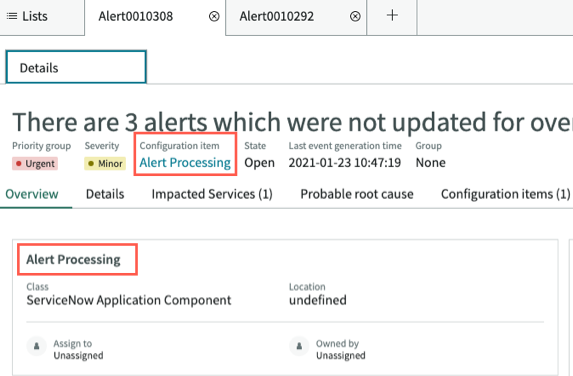
Task: Click the ServiceNow Application Component class value
Action: (129, 300)
